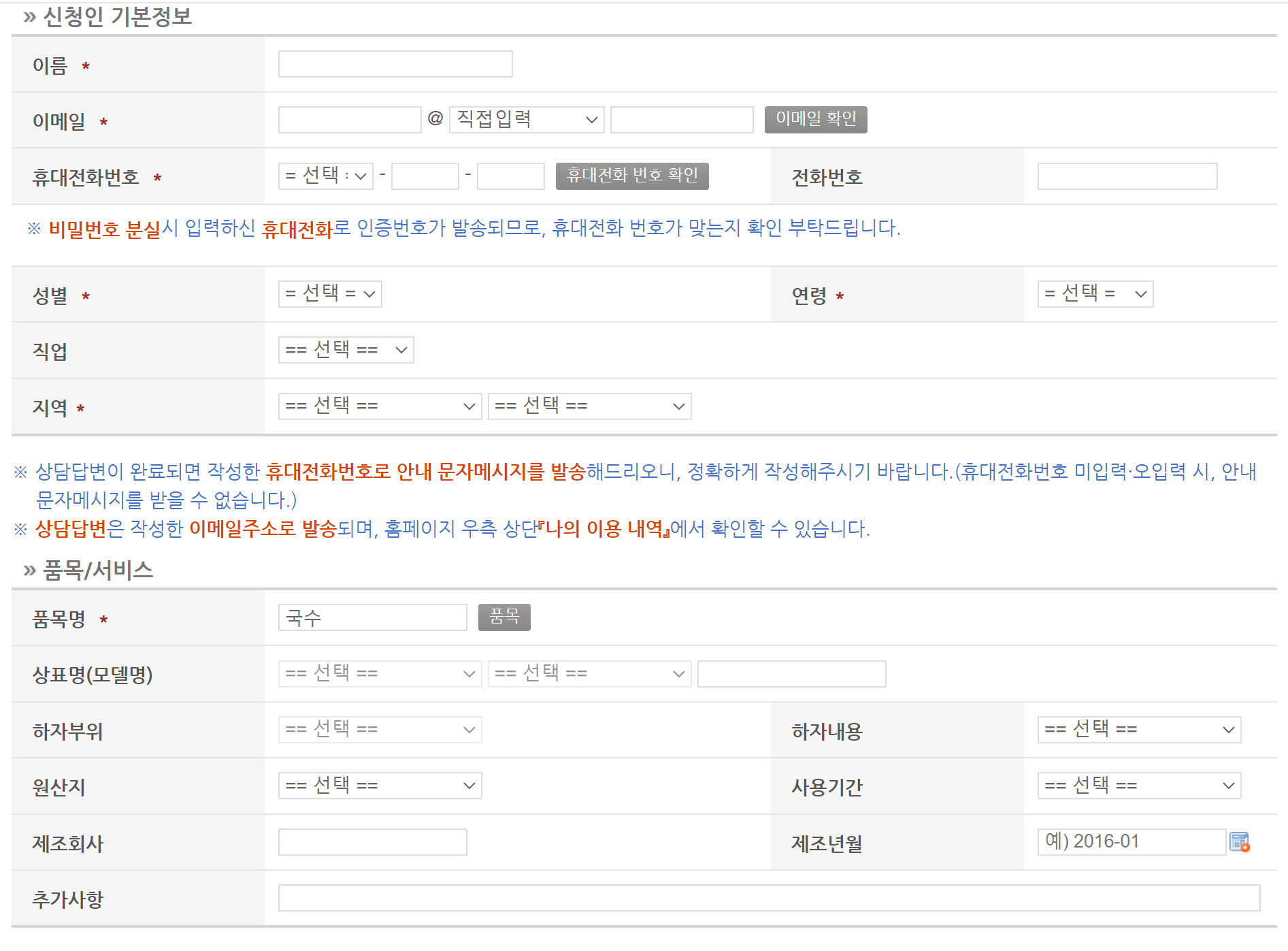
Task: Open the mobile phone prefix 선택 dropdown
Action: tap(325, 176)
